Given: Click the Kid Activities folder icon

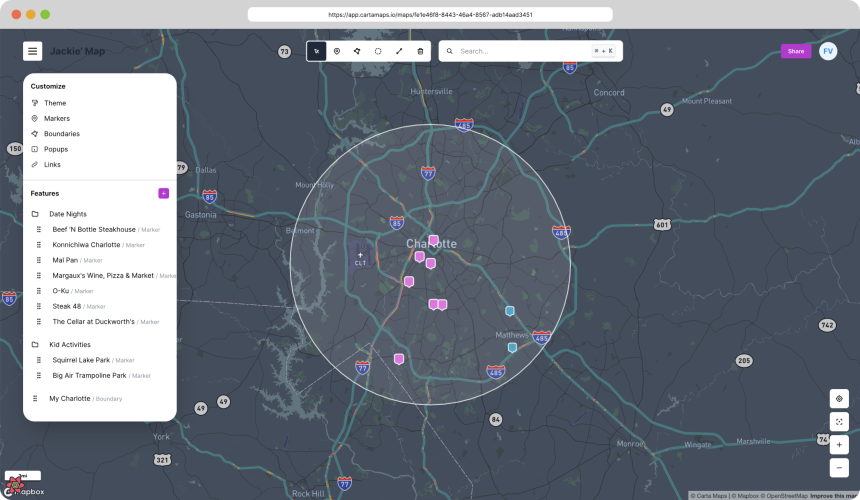Looking at the screenshot, I should (x=35, y=344).
